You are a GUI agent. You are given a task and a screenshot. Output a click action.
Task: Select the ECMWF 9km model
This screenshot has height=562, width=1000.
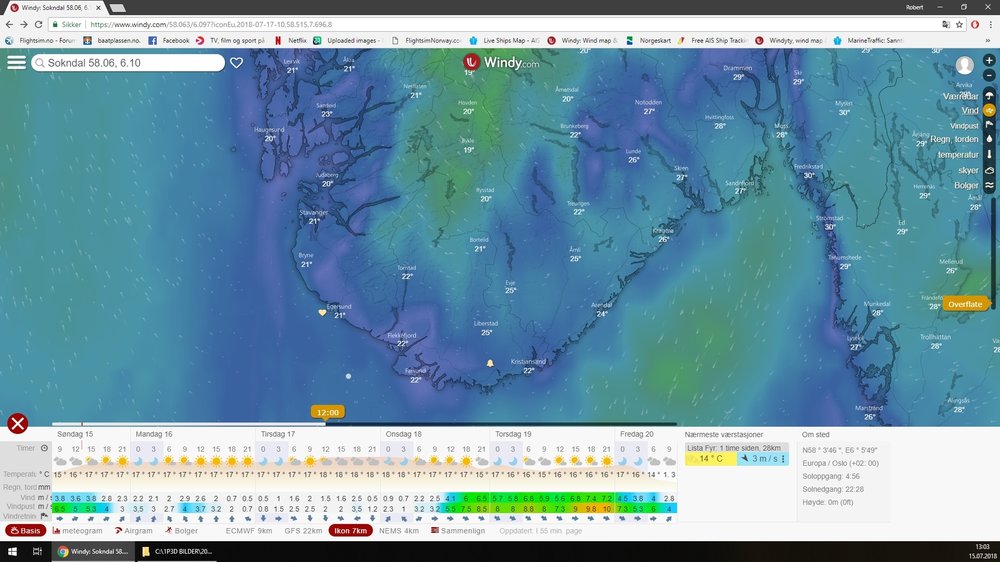point(249,530)
